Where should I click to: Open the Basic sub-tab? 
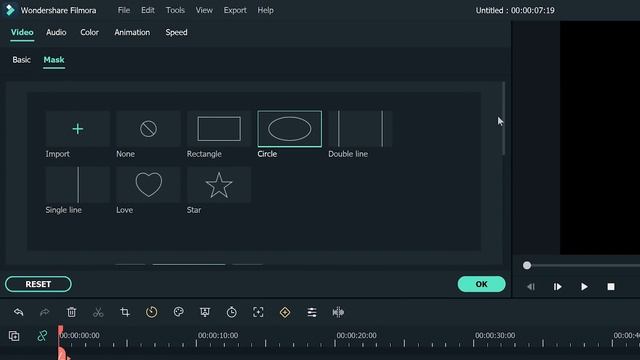point(21,60)
